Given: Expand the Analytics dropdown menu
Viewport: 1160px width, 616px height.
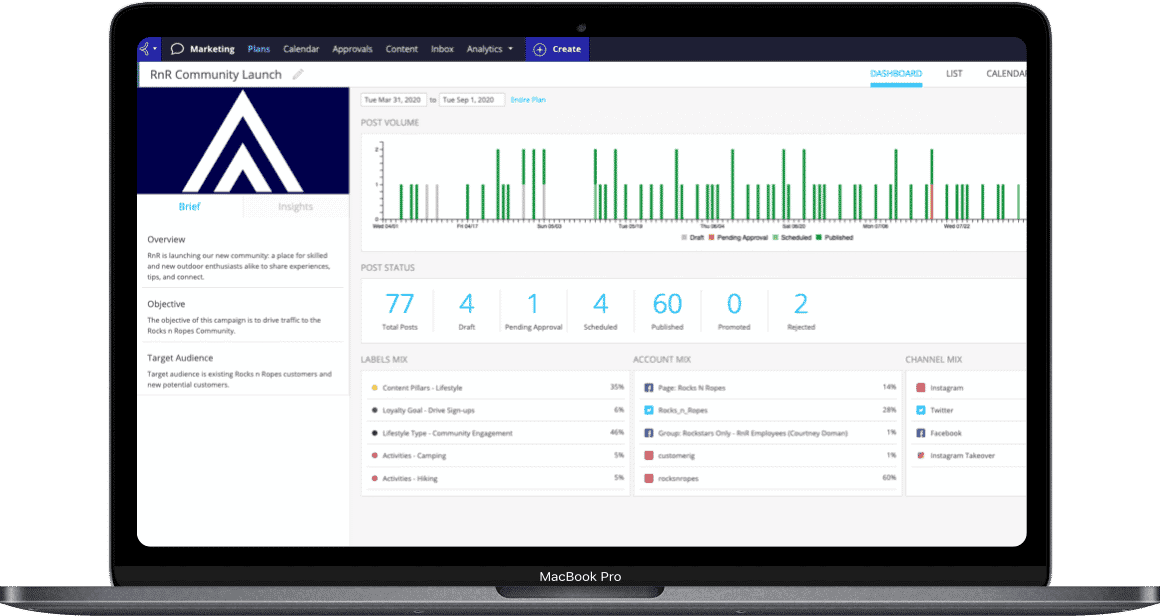Looking at the screenshot, I should (x=490, y=49).
